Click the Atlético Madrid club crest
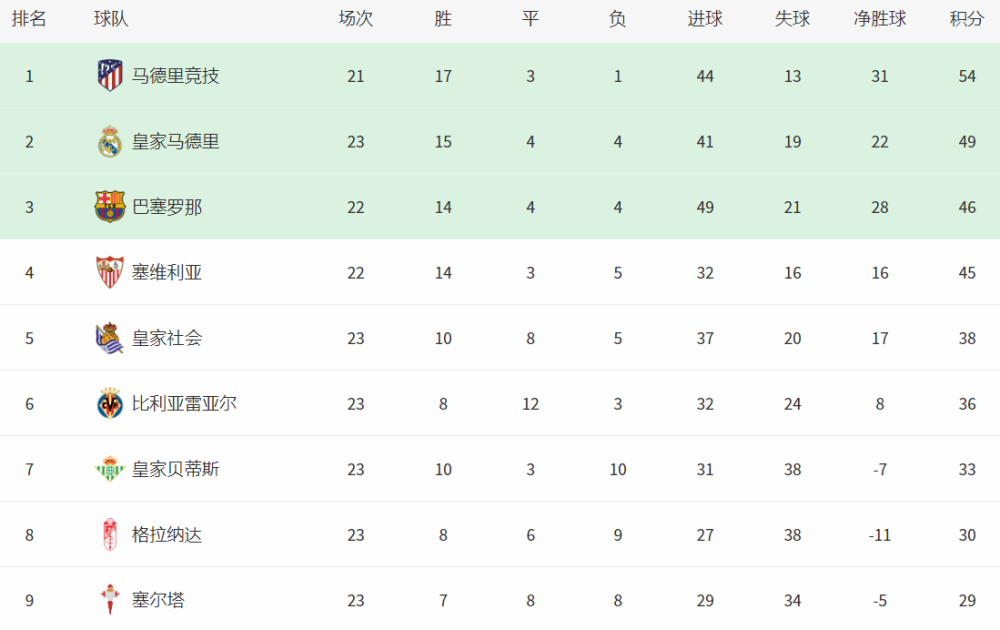The width and height of the screenshot is (1000, 630). (x=110, y=75)
